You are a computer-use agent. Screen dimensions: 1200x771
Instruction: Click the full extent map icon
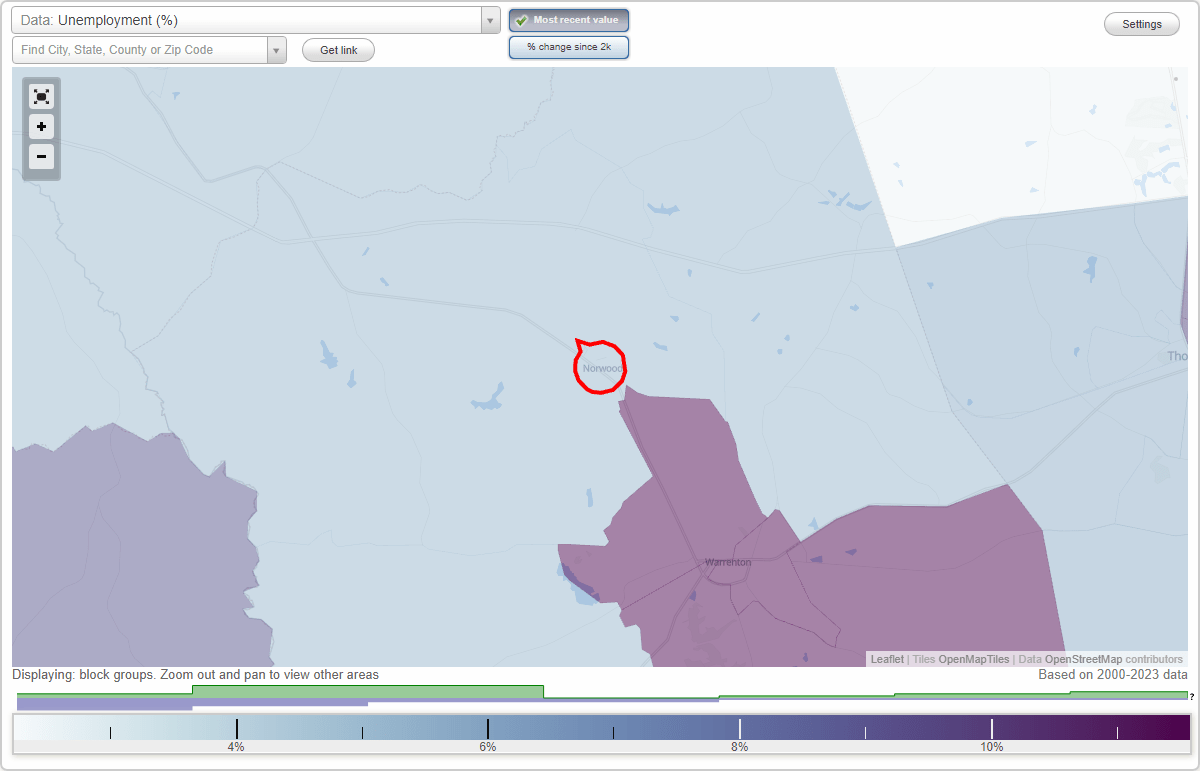point(41,96)
